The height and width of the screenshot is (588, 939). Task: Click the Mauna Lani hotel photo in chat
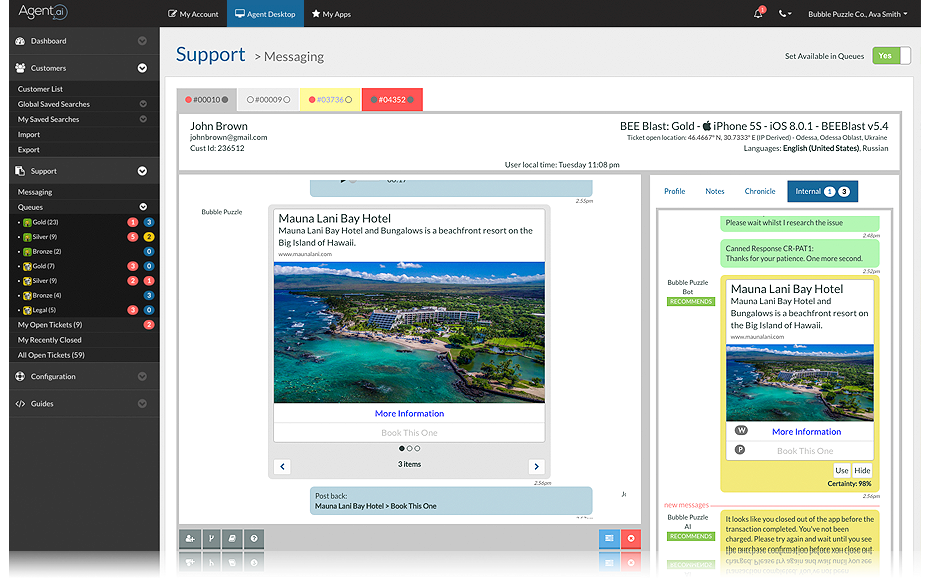[x=409, y=332]
